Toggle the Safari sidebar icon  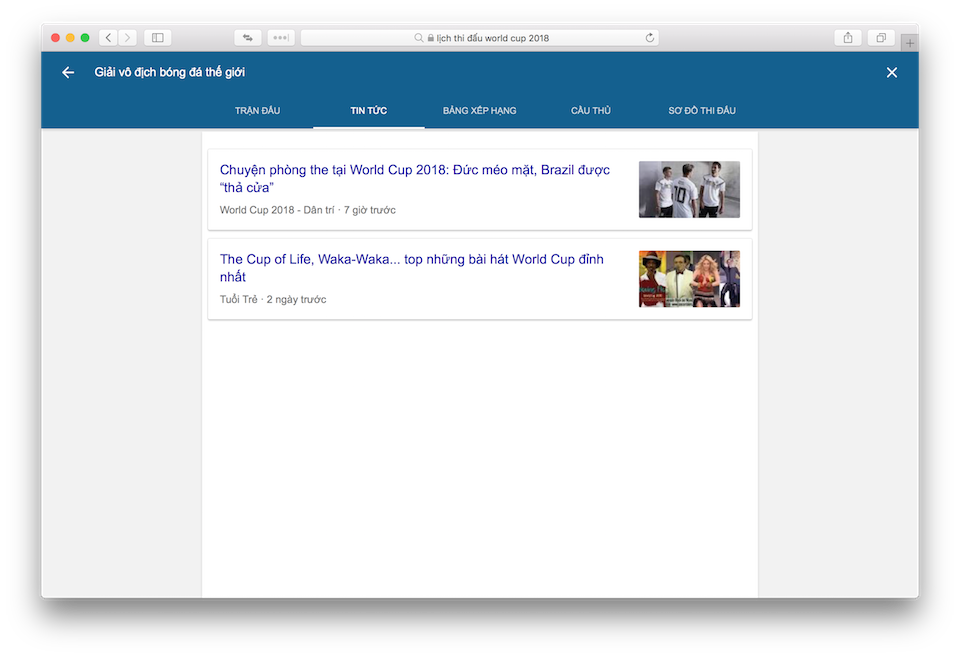coord(157,38)
